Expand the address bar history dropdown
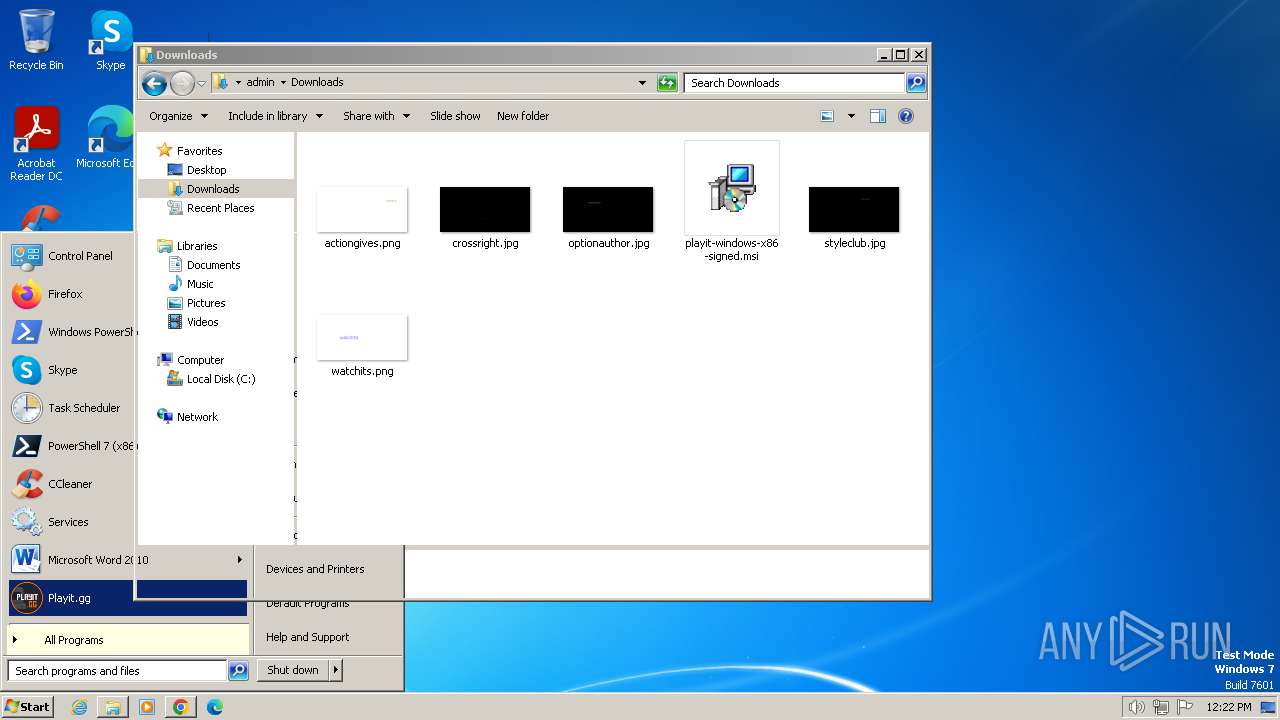Viewport: 1280px width, 720px height. pyautogui.click(x=642, y=83)
